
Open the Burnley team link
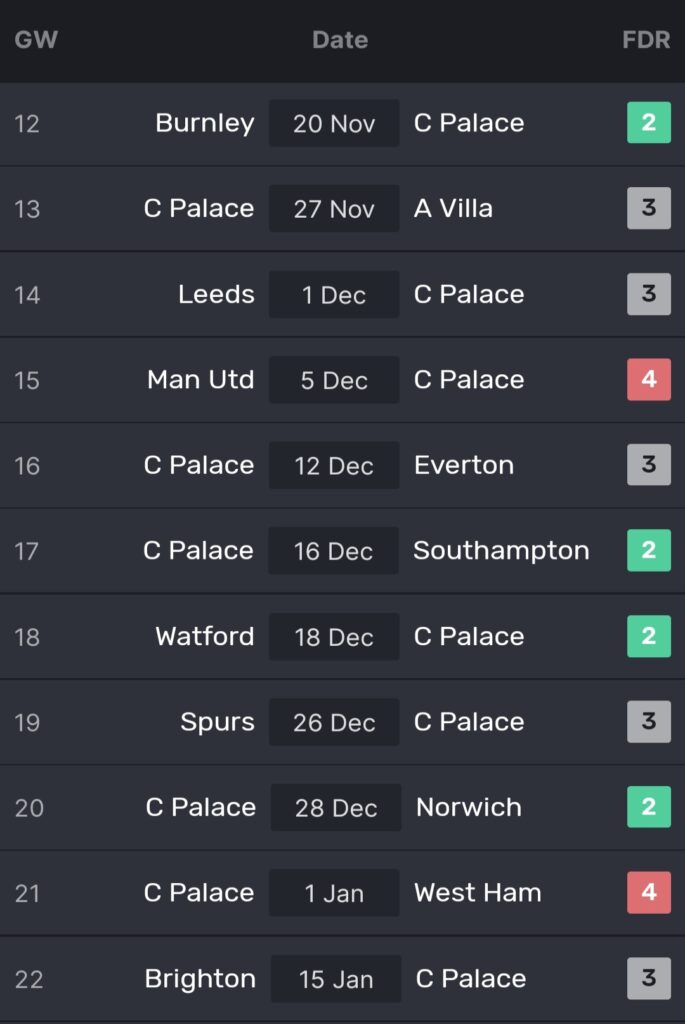tap(205, 123)
